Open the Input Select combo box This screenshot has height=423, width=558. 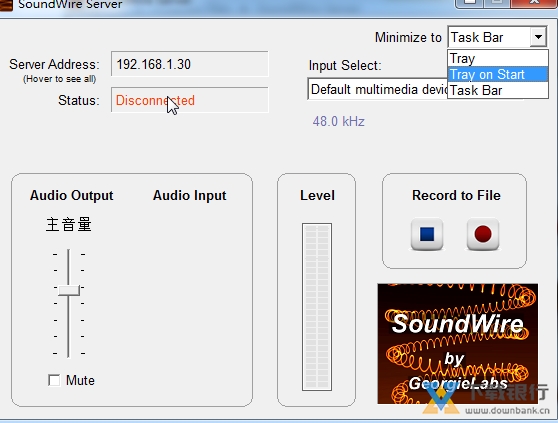tap(377, 89)
